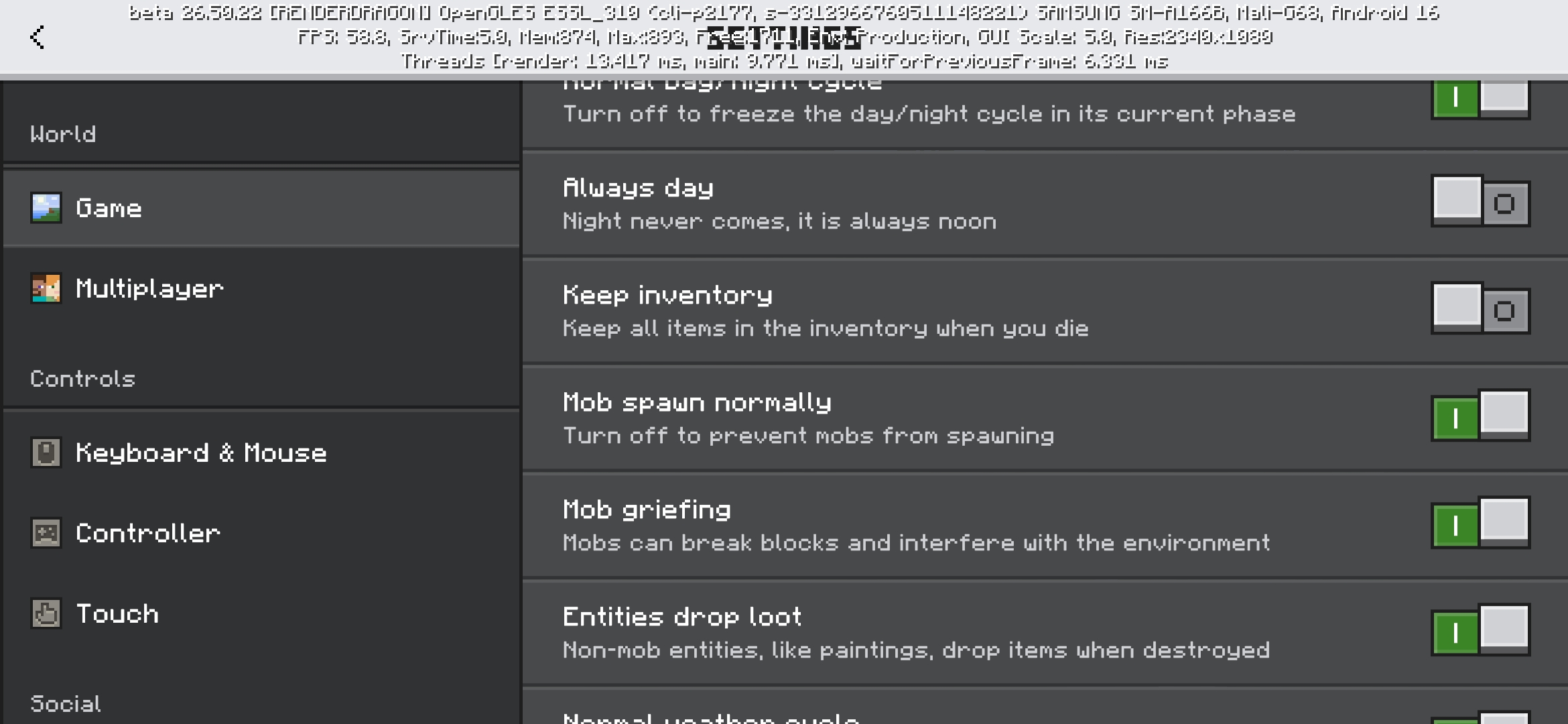The height and width of the screenshot is (724, 1568).
Task: Toggle the partially visible Normal weather cycle
Action: click(1481, 717)
